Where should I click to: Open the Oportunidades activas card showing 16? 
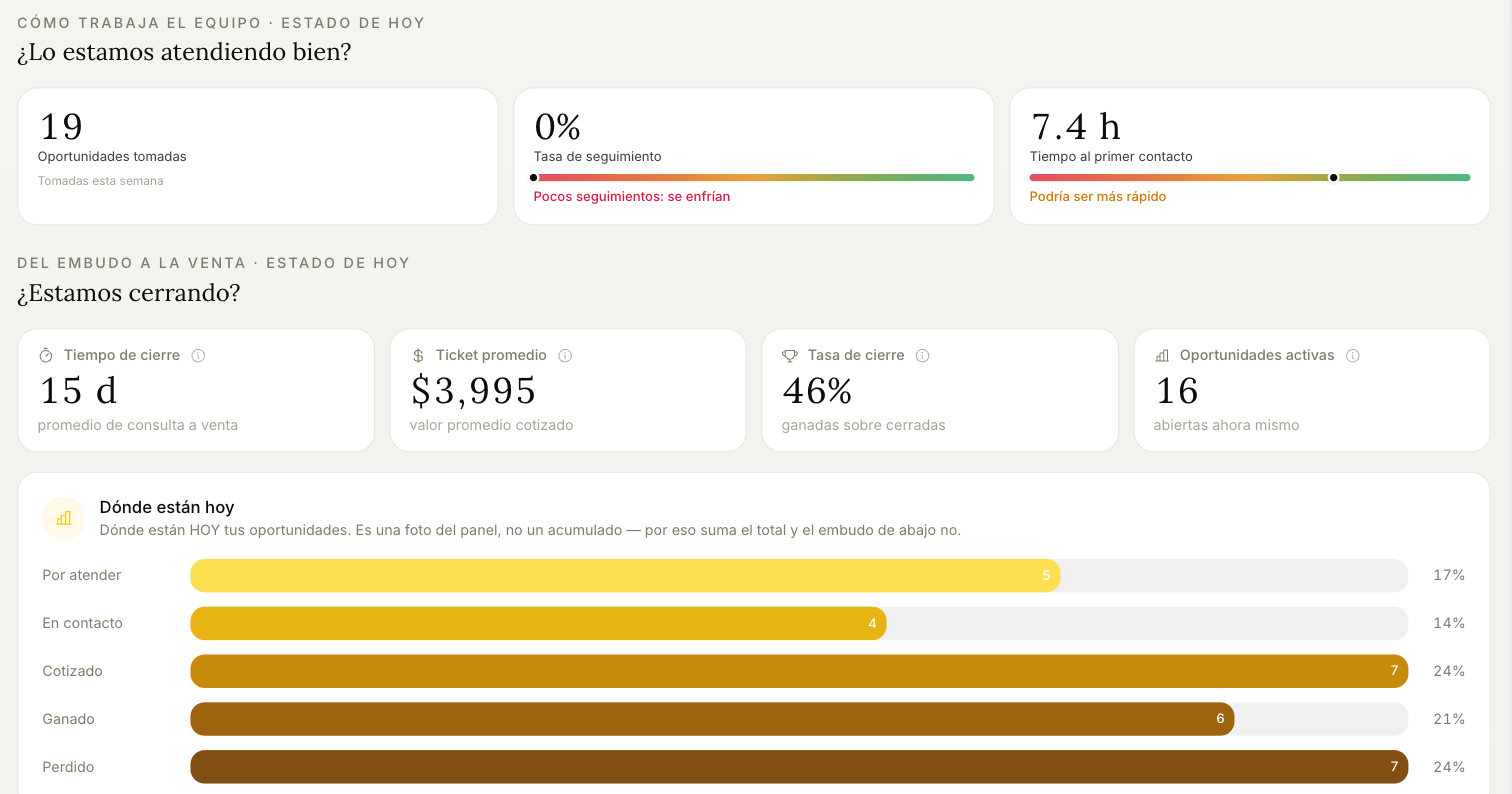coord(1312,391)
